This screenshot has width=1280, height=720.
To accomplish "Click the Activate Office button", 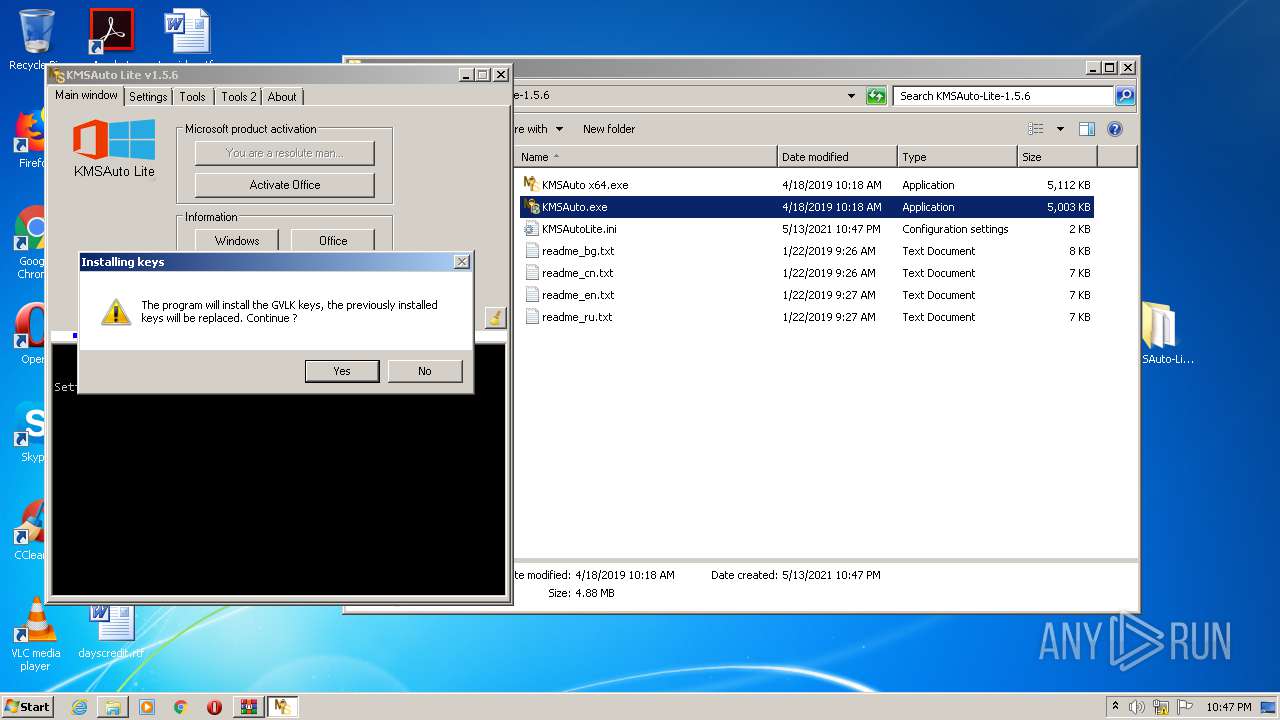I will (x=285, y=185).
